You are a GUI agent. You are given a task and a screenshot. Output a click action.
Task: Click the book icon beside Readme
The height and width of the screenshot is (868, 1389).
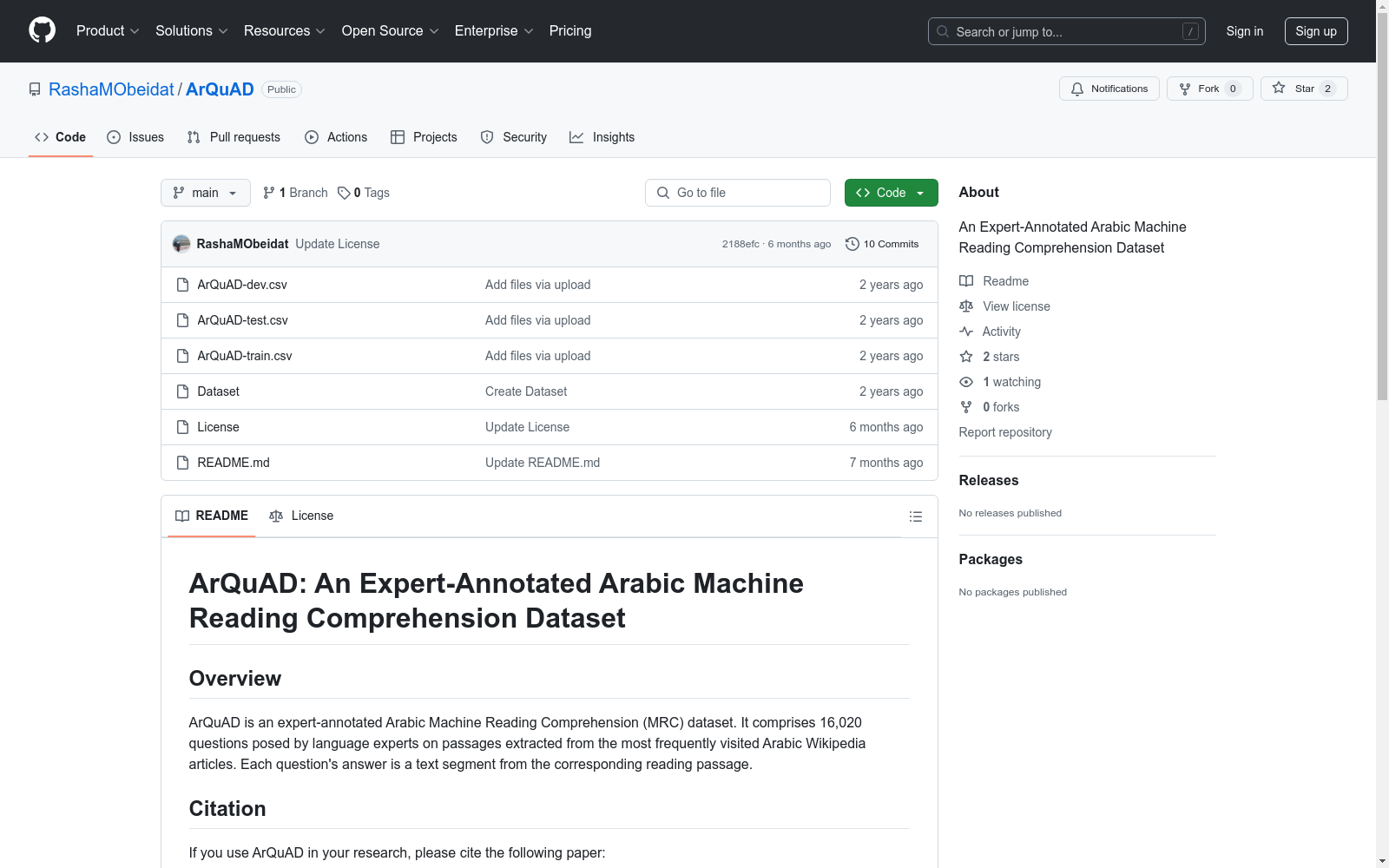click(966, 281)
